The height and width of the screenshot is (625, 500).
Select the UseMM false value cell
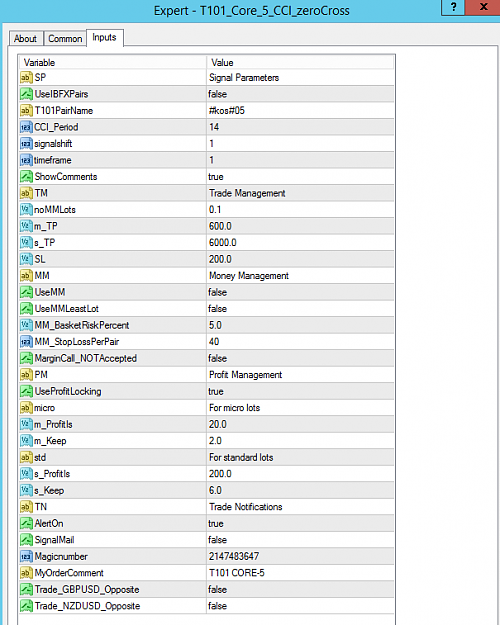300,292
